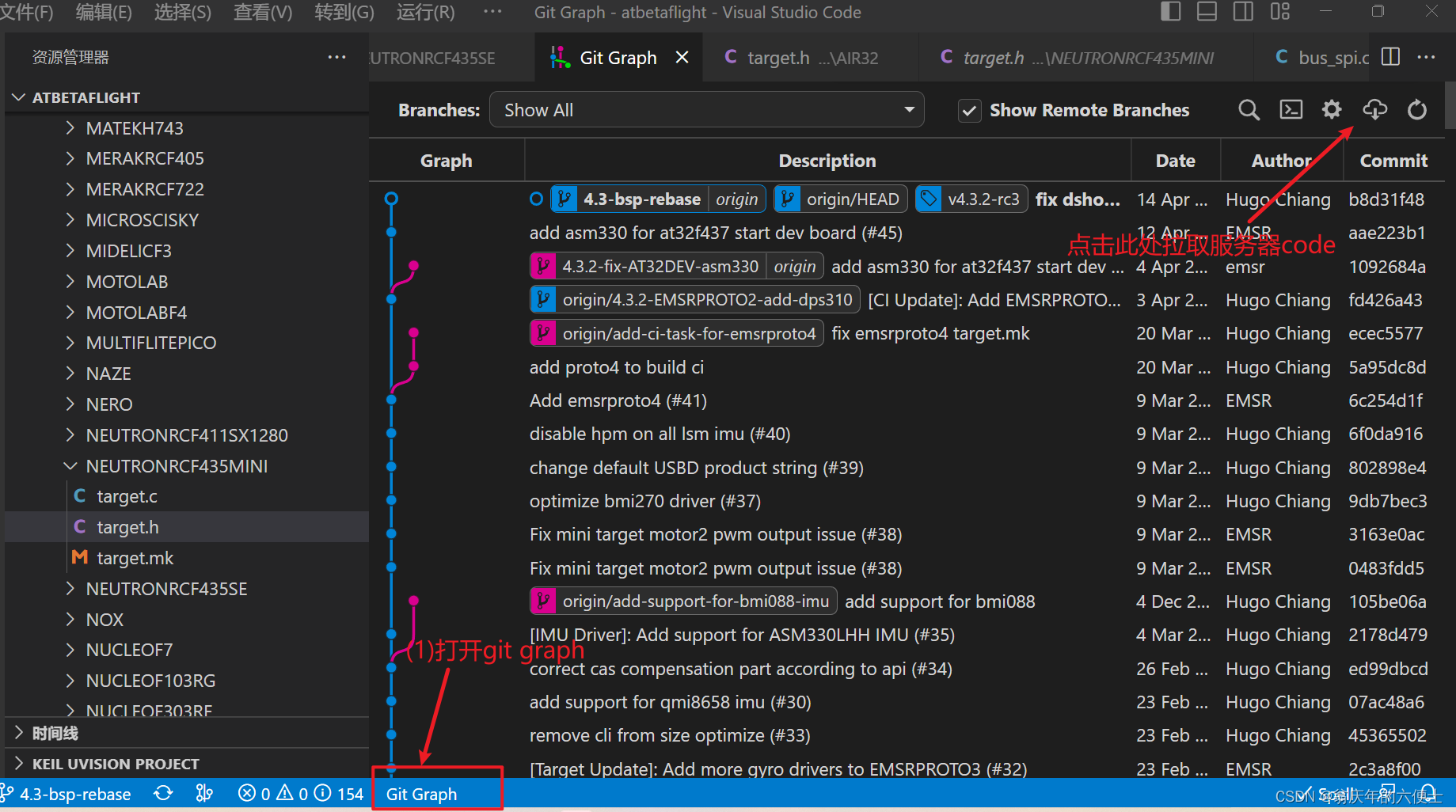Click the git branch icon next to sync in status bar

click(x=204, y=793)
